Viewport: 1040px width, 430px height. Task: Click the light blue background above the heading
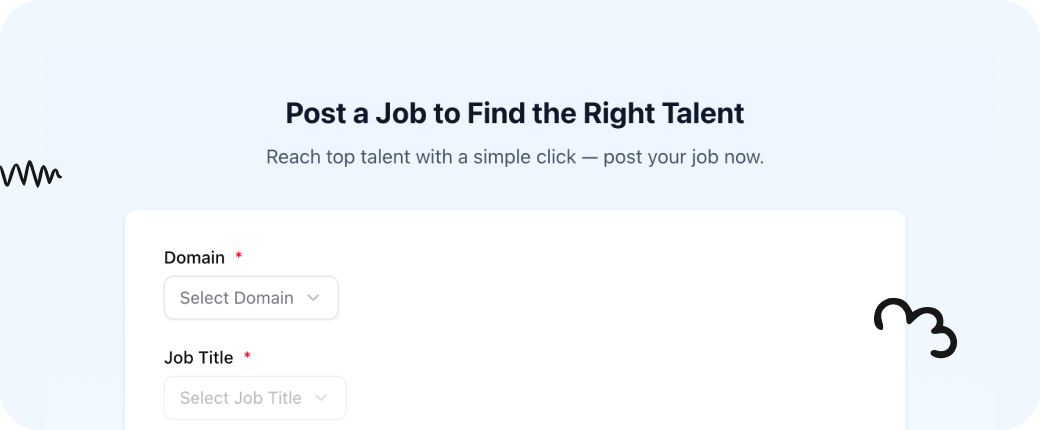[515, 50]
